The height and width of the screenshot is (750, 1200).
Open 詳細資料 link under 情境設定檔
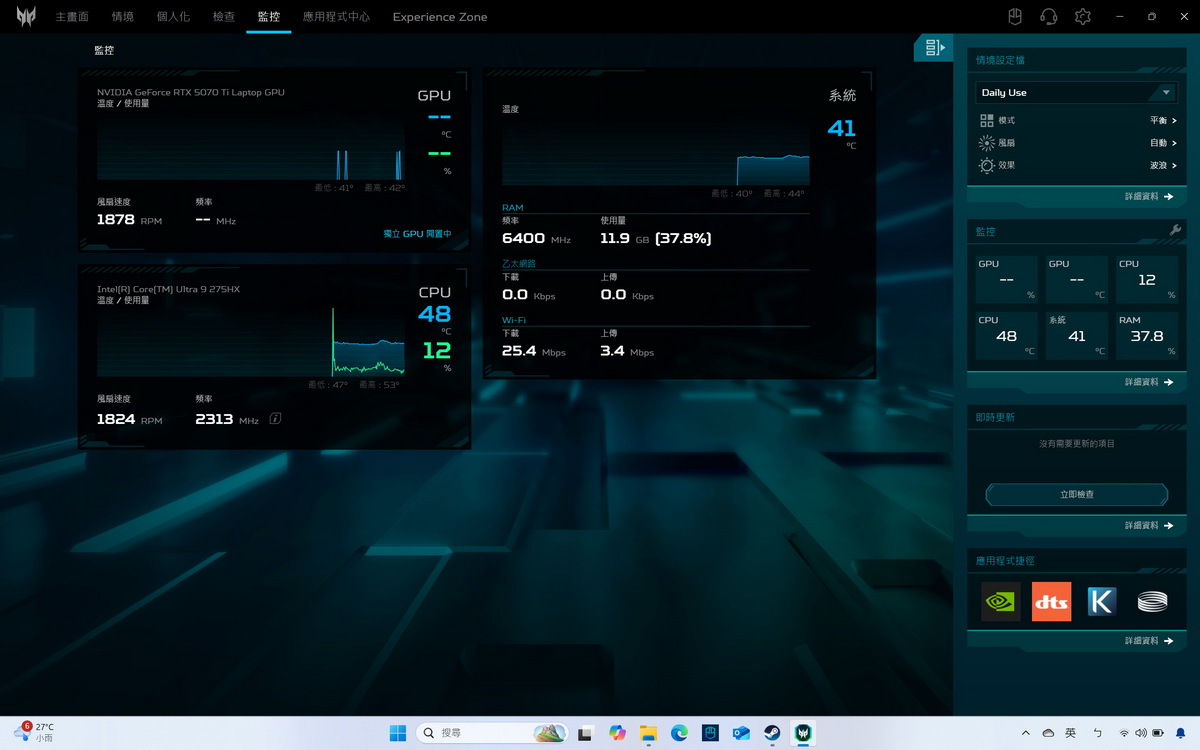point(1148,197)
